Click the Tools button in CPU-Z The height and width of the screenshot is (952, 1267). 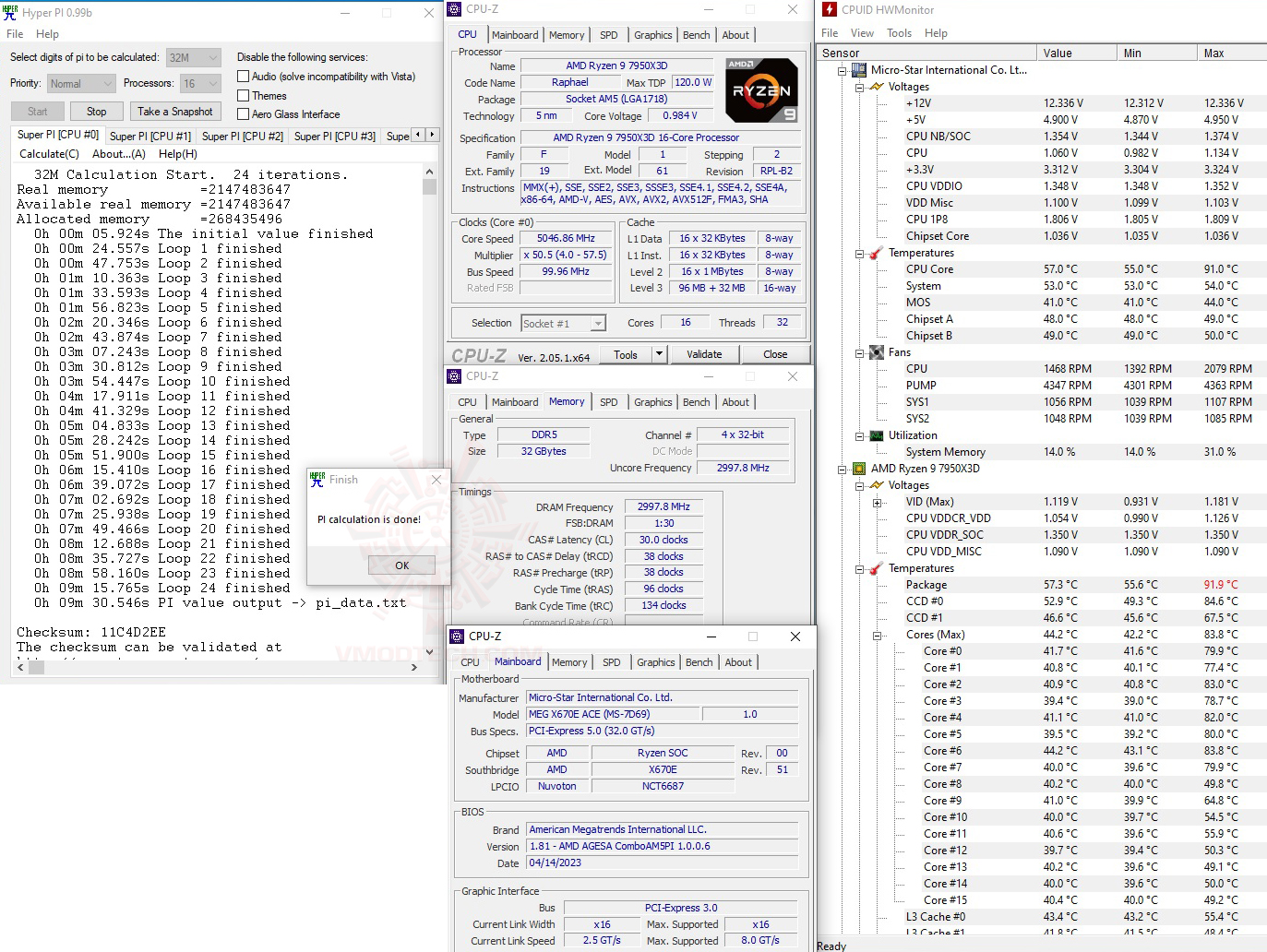coord(626,354)
